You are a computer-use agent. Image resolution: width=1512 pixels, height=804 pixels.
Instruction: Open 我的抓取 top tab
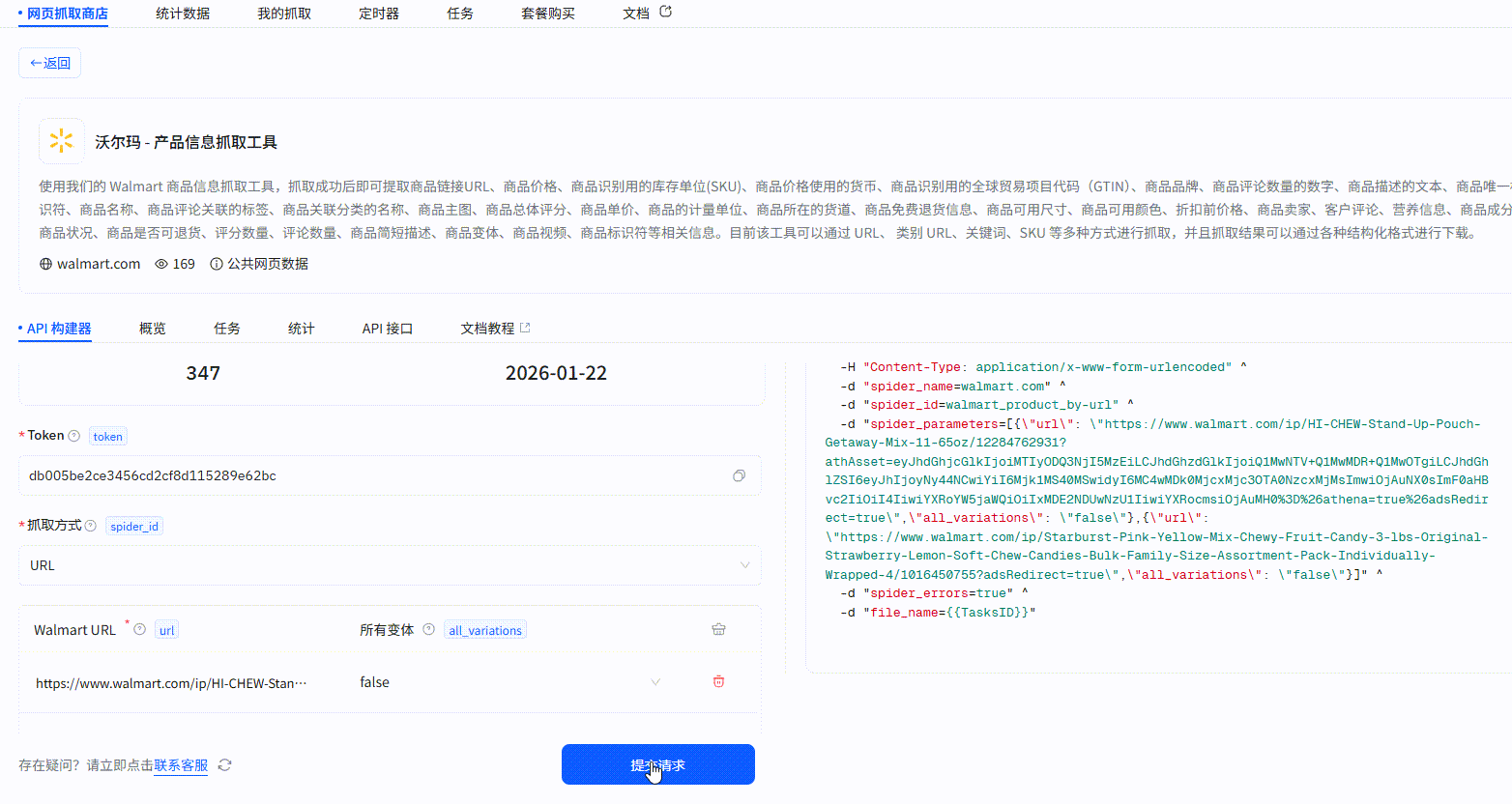(x=284, y=14)
